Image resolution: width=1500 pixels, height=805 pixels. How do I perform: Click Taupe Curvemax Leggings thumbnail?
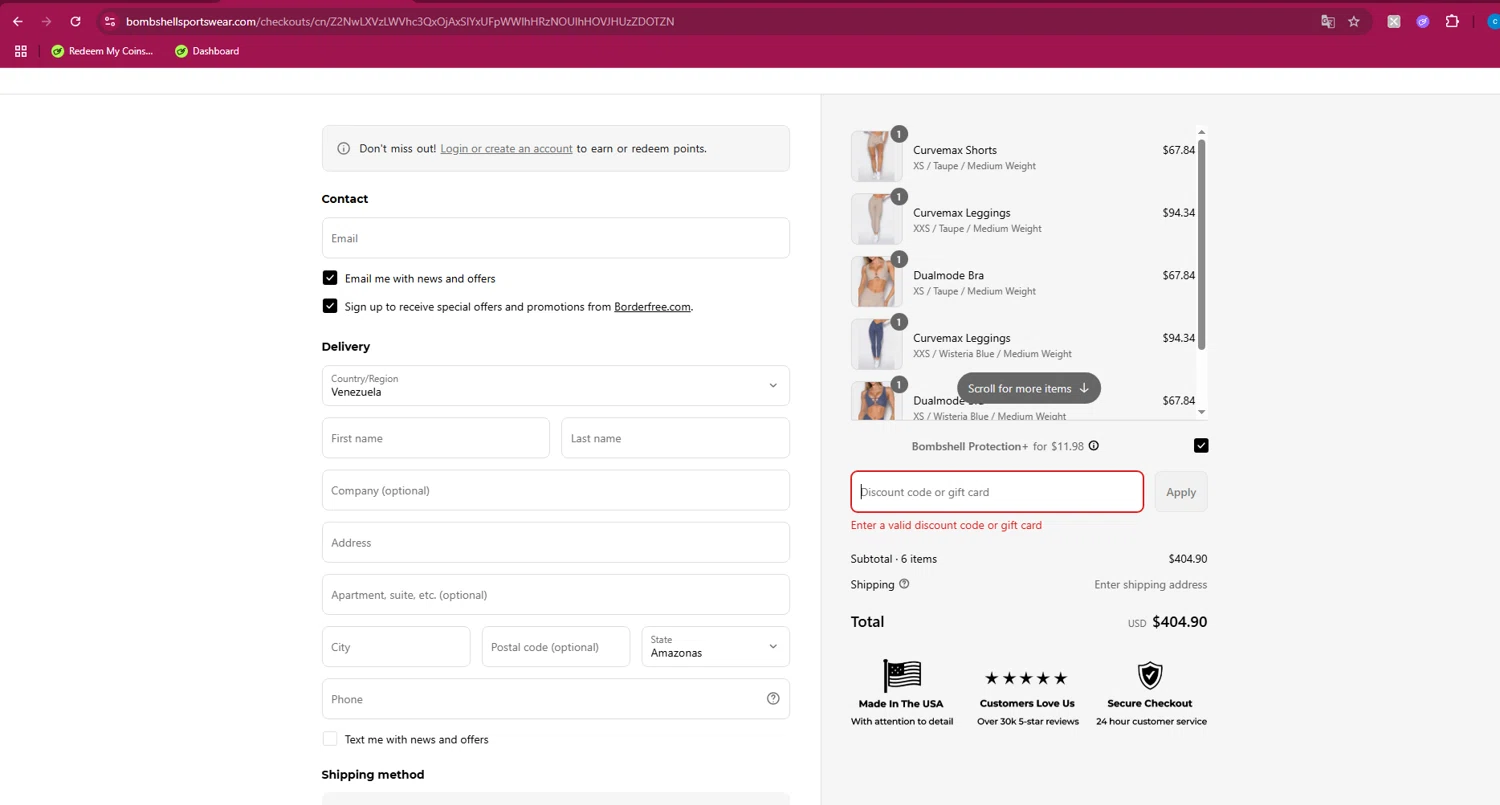[x=877, y=219]
